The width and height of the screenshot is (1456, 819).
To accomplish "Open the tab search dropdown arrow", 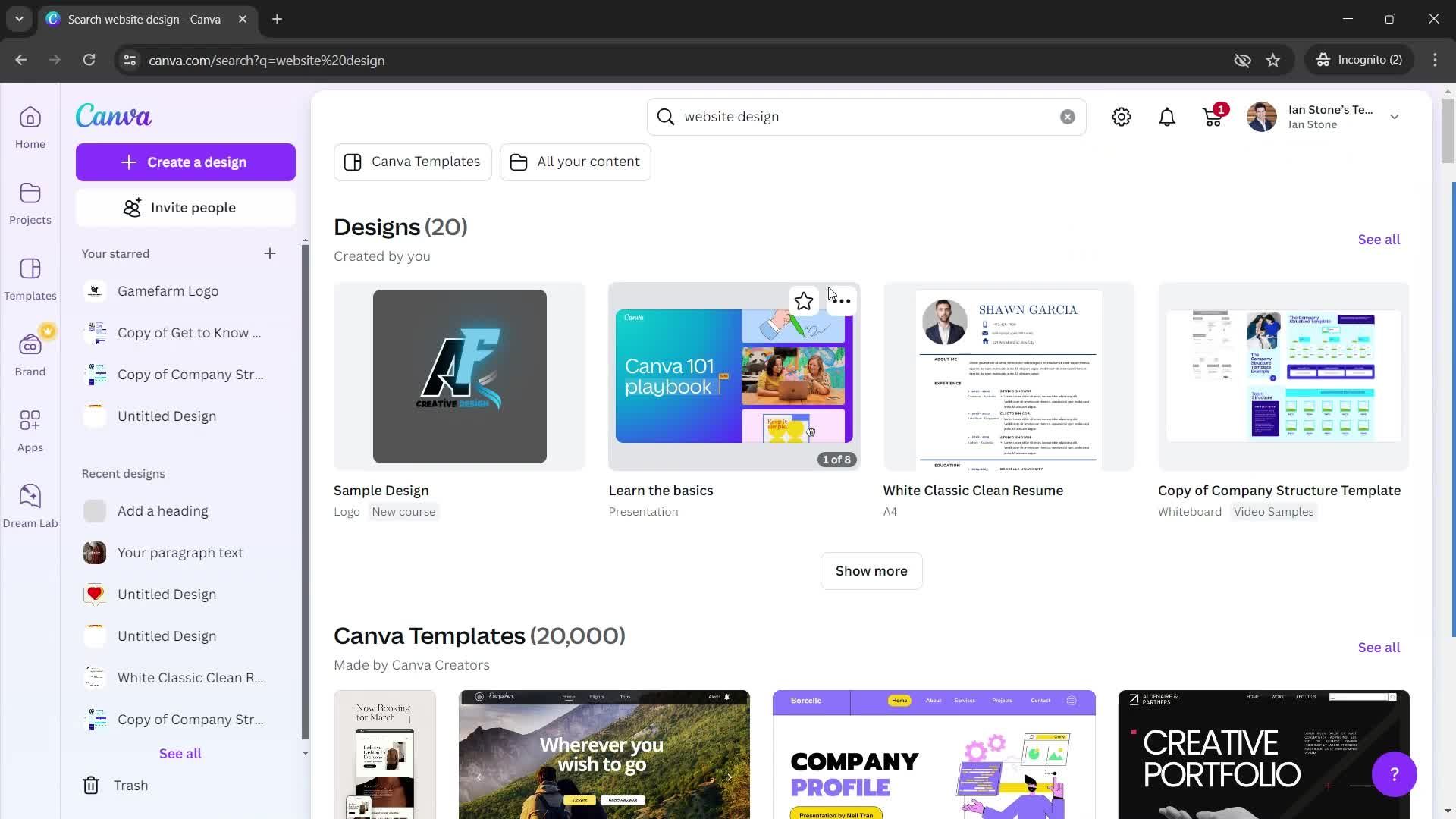I will (x=19, y=19).
